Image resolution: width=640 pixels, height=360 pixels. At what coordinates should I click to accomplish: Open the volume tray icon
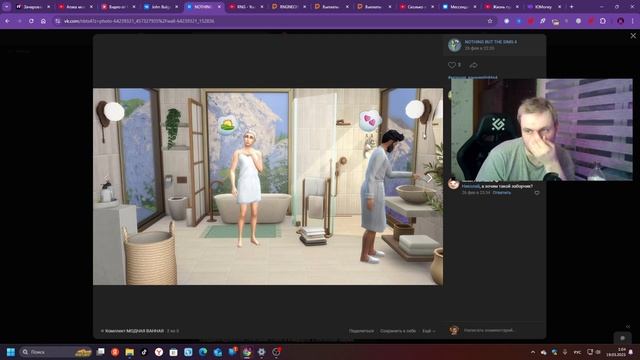[598, 352]
